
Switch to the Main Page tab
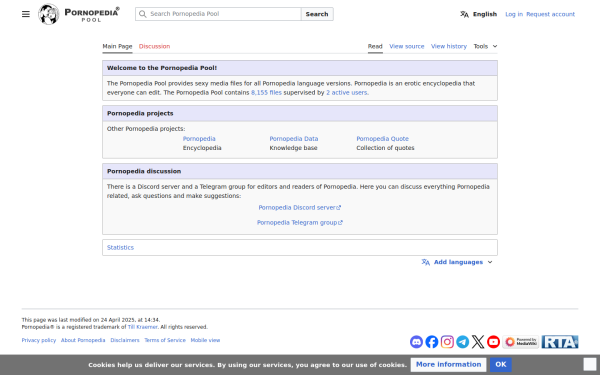click(117, 46)
